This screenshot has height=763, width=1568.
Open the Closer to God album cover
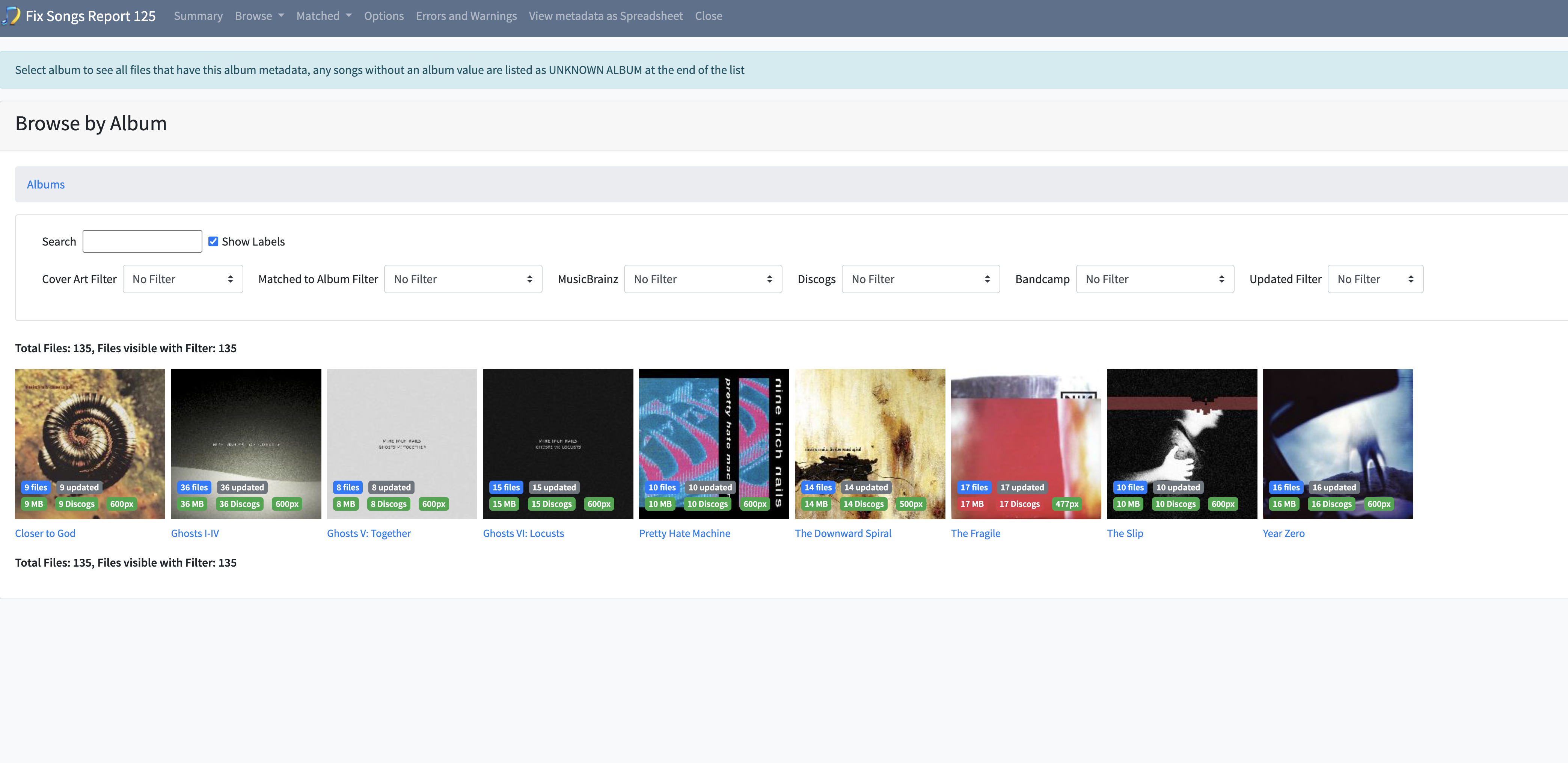(x=89, y=426)
